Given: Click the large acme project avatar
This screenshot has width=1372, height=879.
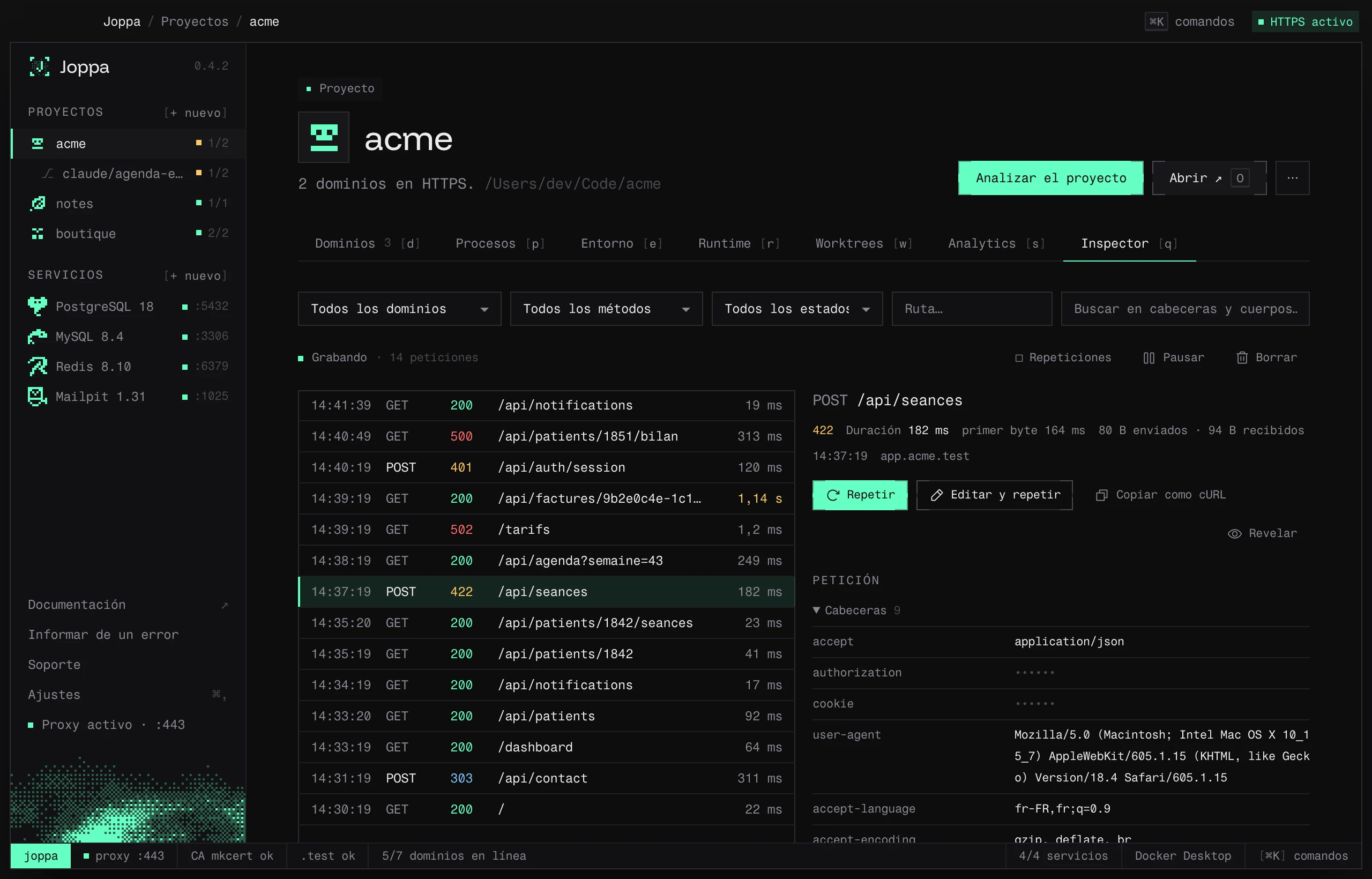Looking at the screenshot, I should pos(324,138).
